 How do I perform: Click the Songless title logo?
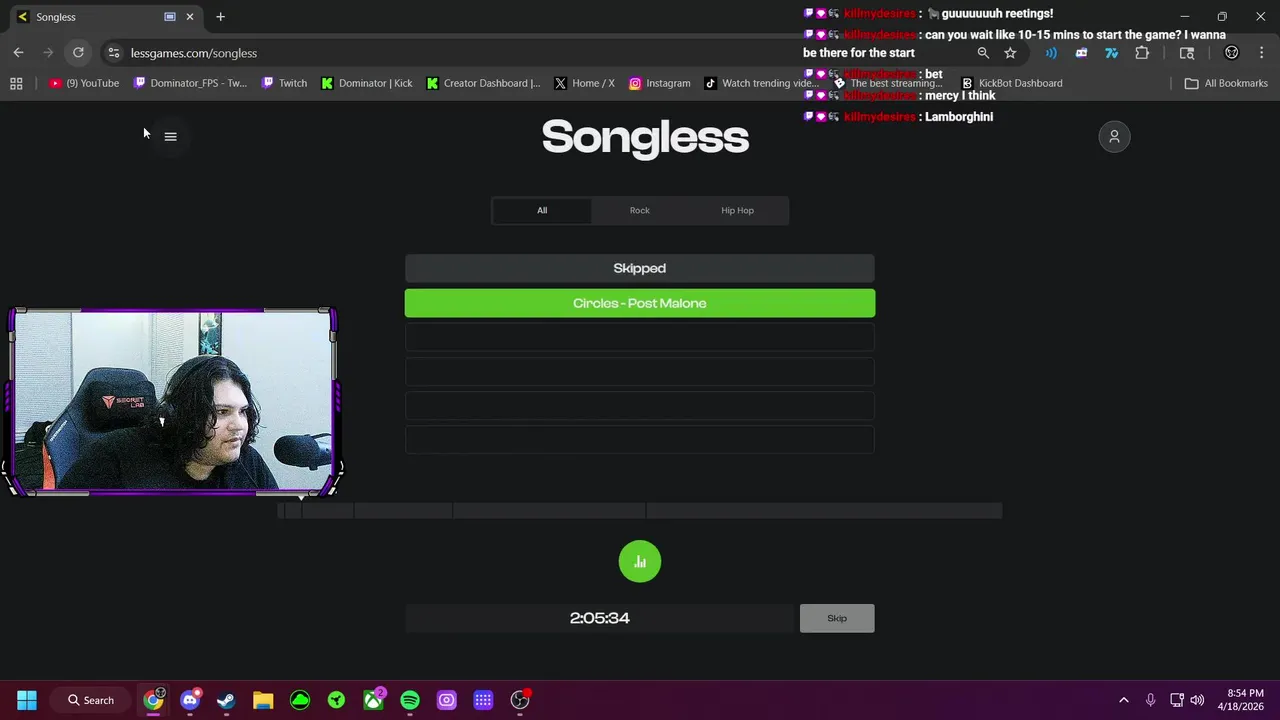645,138
